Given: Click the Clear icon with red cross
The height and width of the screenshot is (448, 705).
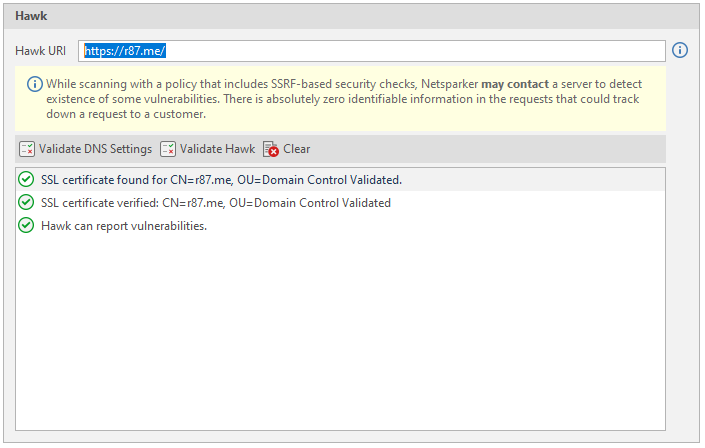Looking at the screenshot, I should coord(271,149).
